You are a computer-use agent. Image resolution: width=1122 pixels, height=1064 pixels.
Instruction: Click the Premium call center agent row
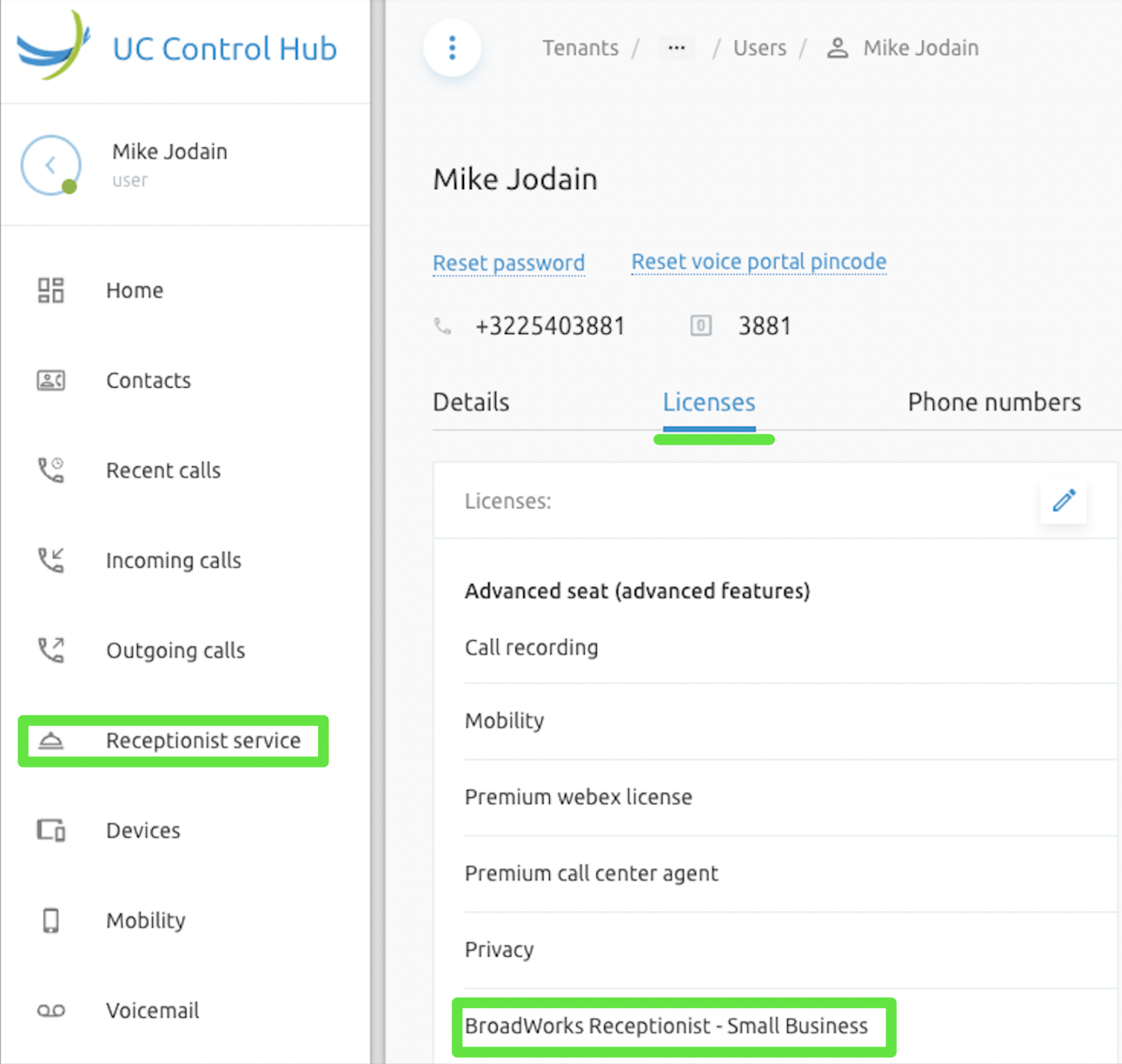pos(791,873)
